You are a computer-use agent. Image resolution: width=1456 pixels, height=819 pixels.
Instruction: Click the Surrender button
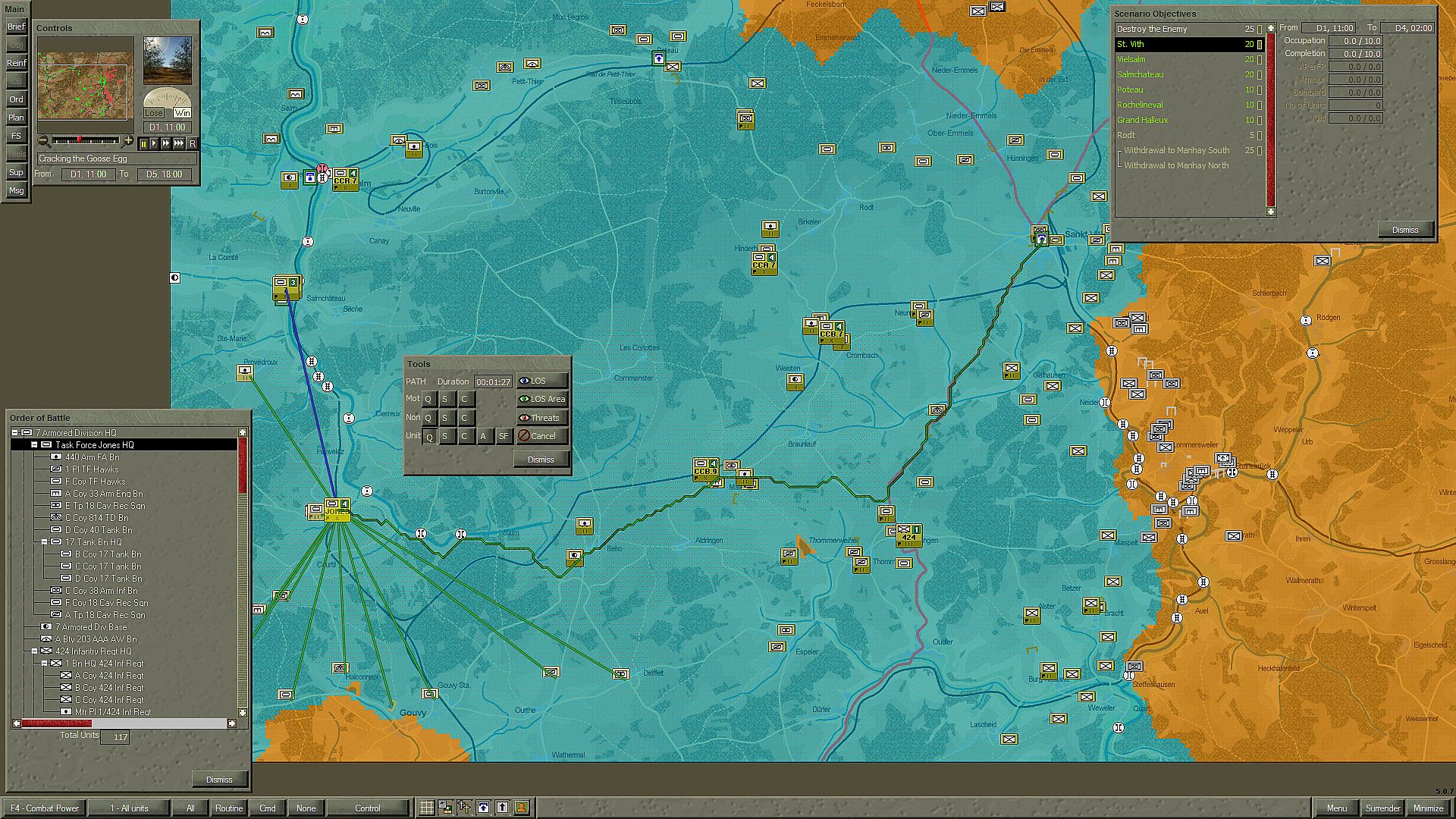[1382, 808]
